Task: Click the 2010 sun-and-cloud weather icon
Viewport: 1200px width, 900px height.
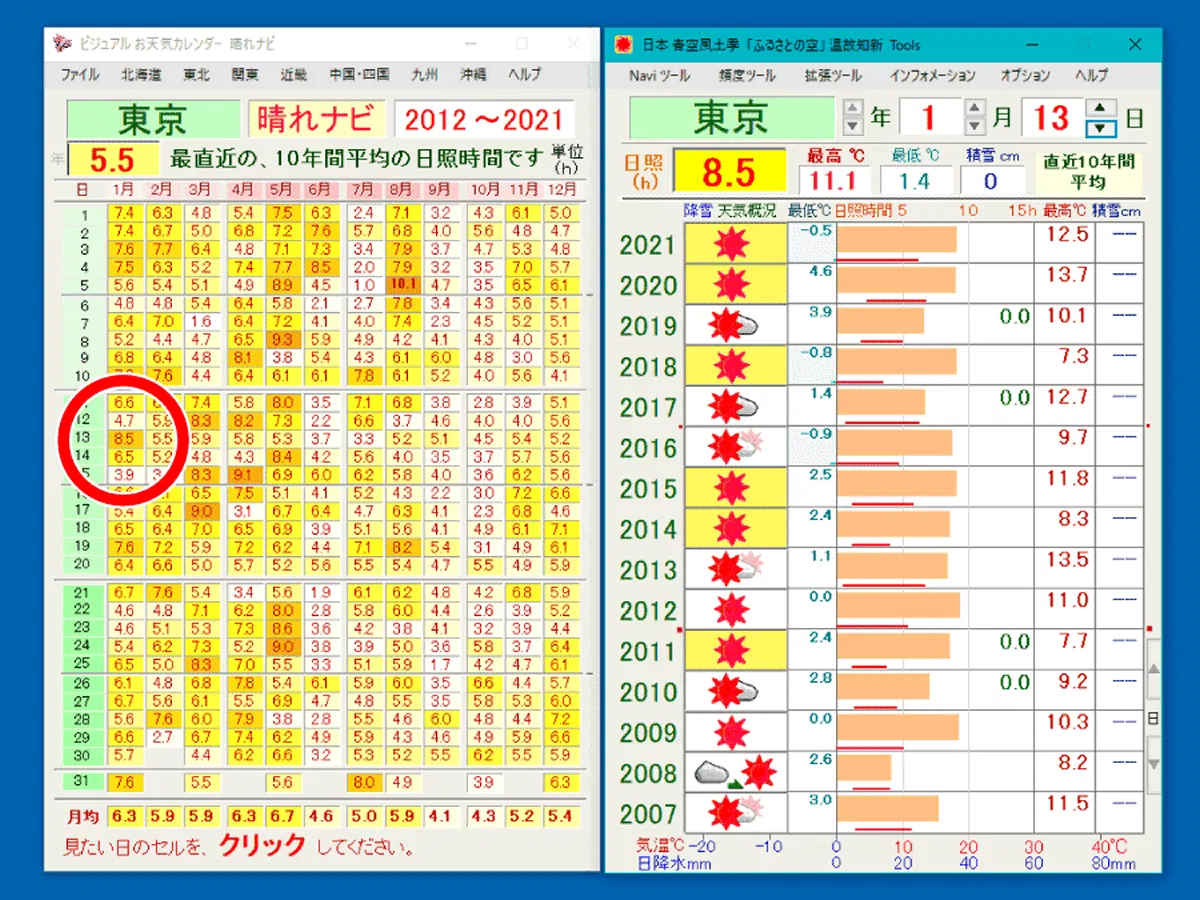Action: [733, 691]
